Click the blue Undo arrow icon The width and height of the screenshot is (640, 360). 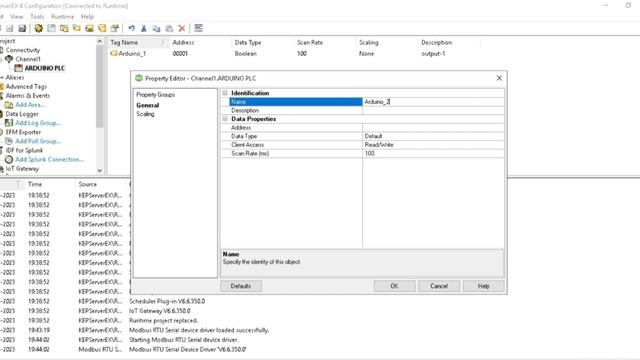[x=131, y=28]
